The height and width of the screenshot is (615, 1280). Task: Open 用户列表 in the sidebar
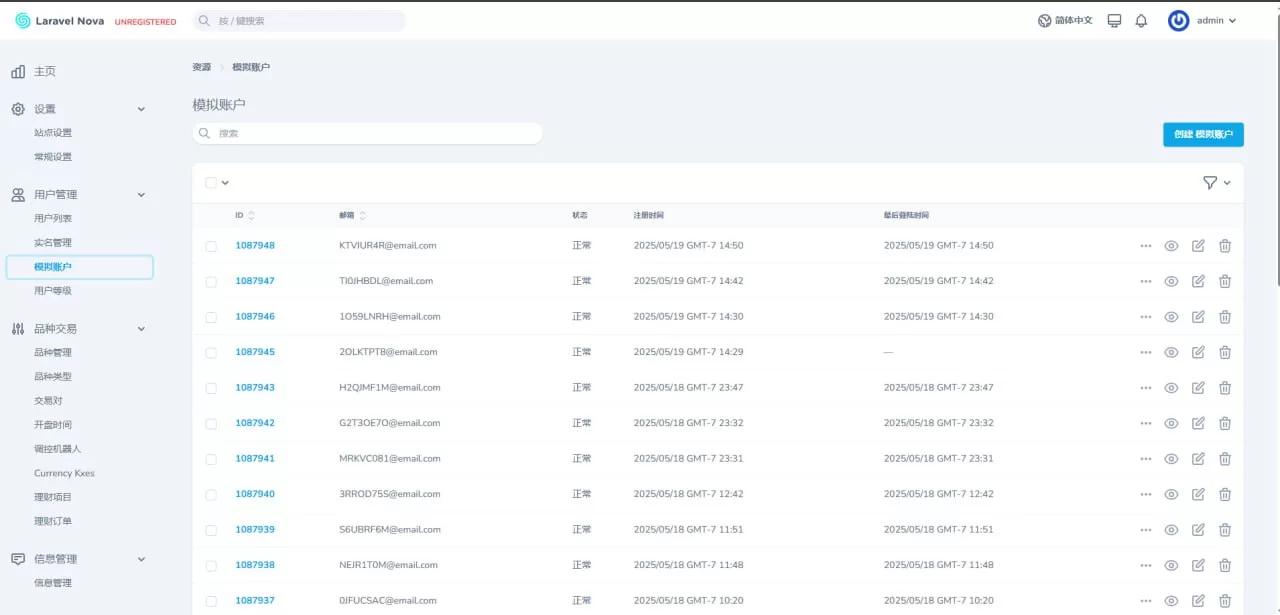53,219
